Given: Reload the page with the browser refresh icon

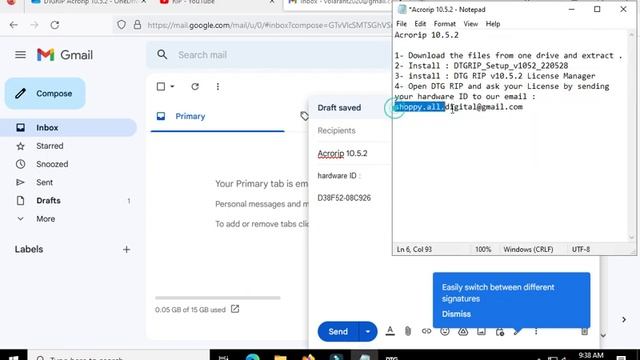Looking at the screenshot, I should pyautogui.click(x=55, y=25).
